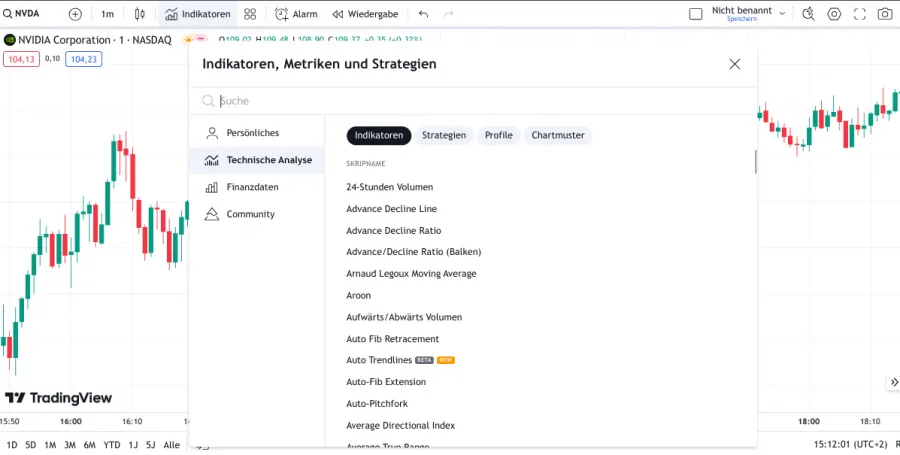Switch to the Chartmuster tab

tap(558, 136)
